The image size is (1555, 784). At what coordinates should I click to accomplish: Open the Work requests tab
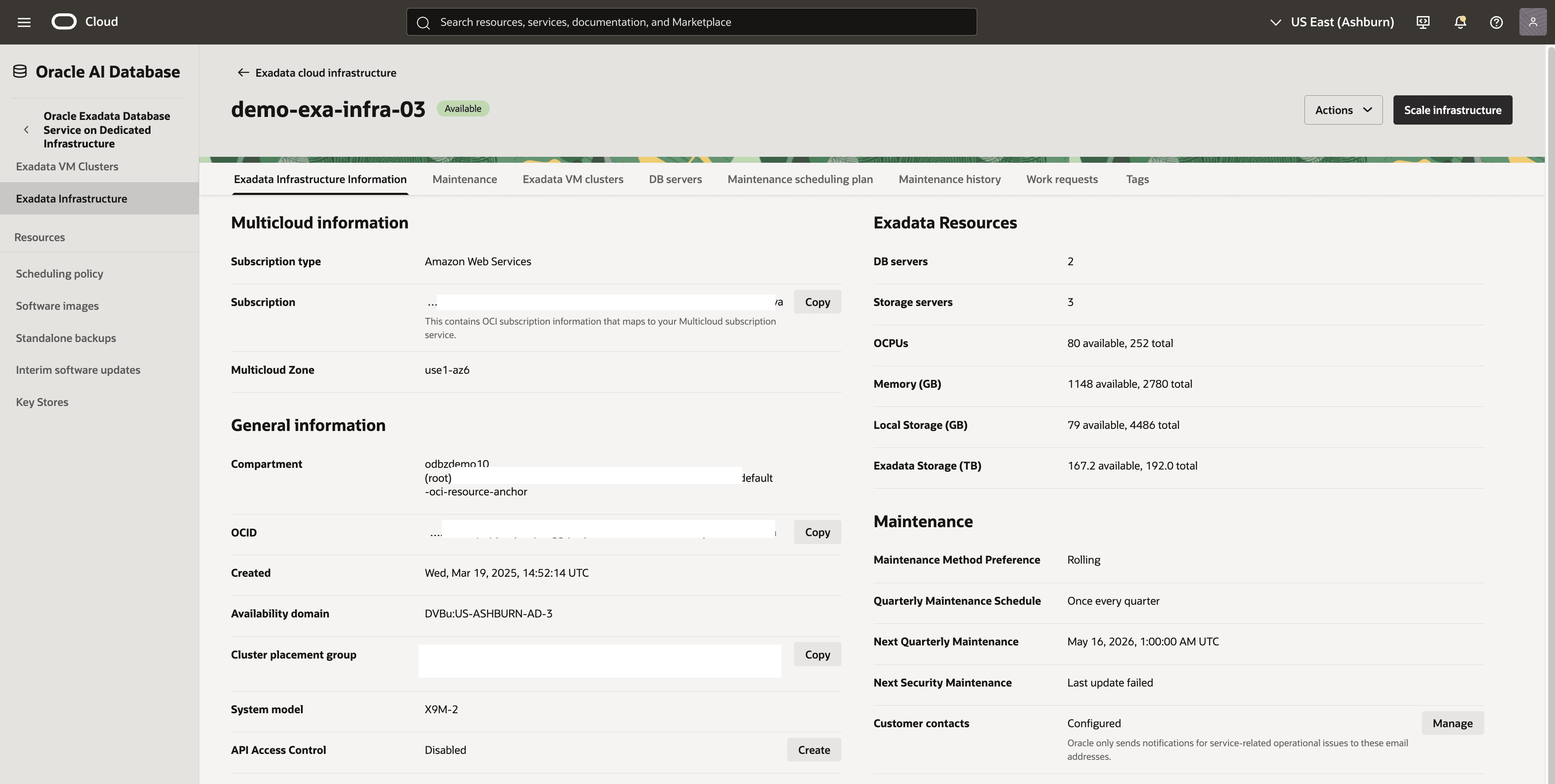click(1062, 179)
